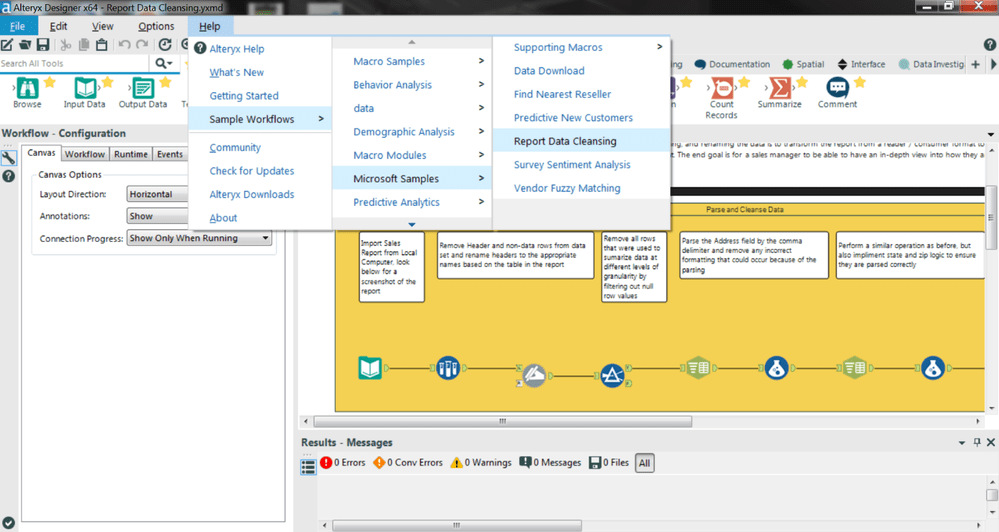Viewport: 999px width, 532px height.
Task: Open the Layout Direction dropdown
Action: 157,194
